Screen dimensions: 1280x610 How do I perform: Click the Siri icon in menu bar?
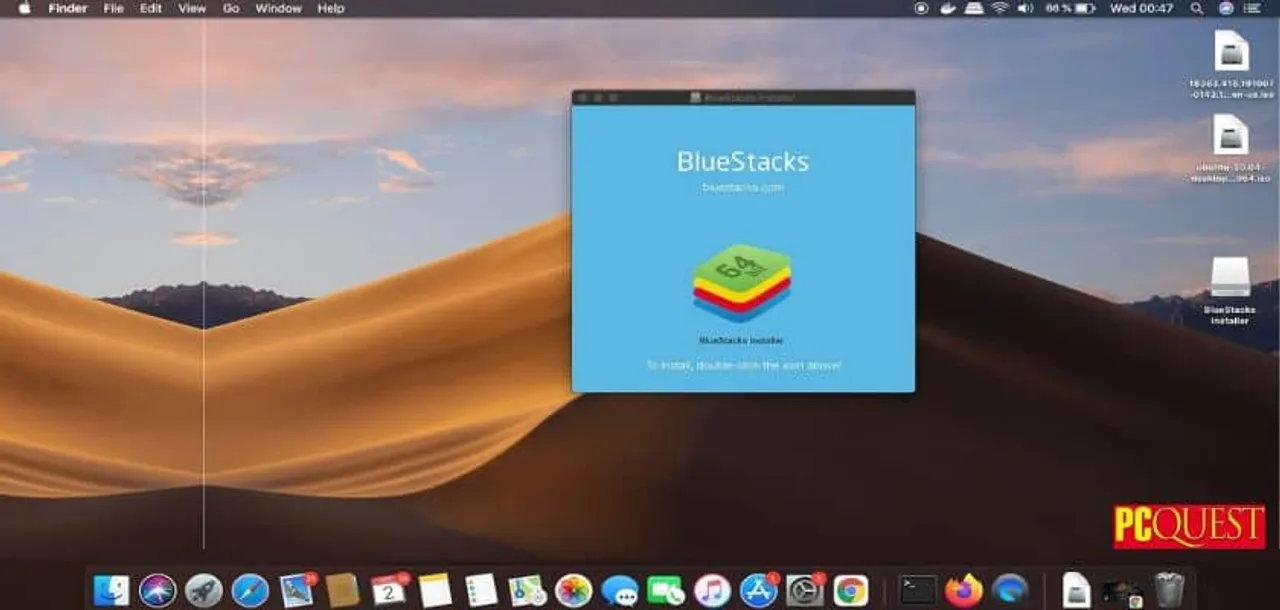[1226, 8]
